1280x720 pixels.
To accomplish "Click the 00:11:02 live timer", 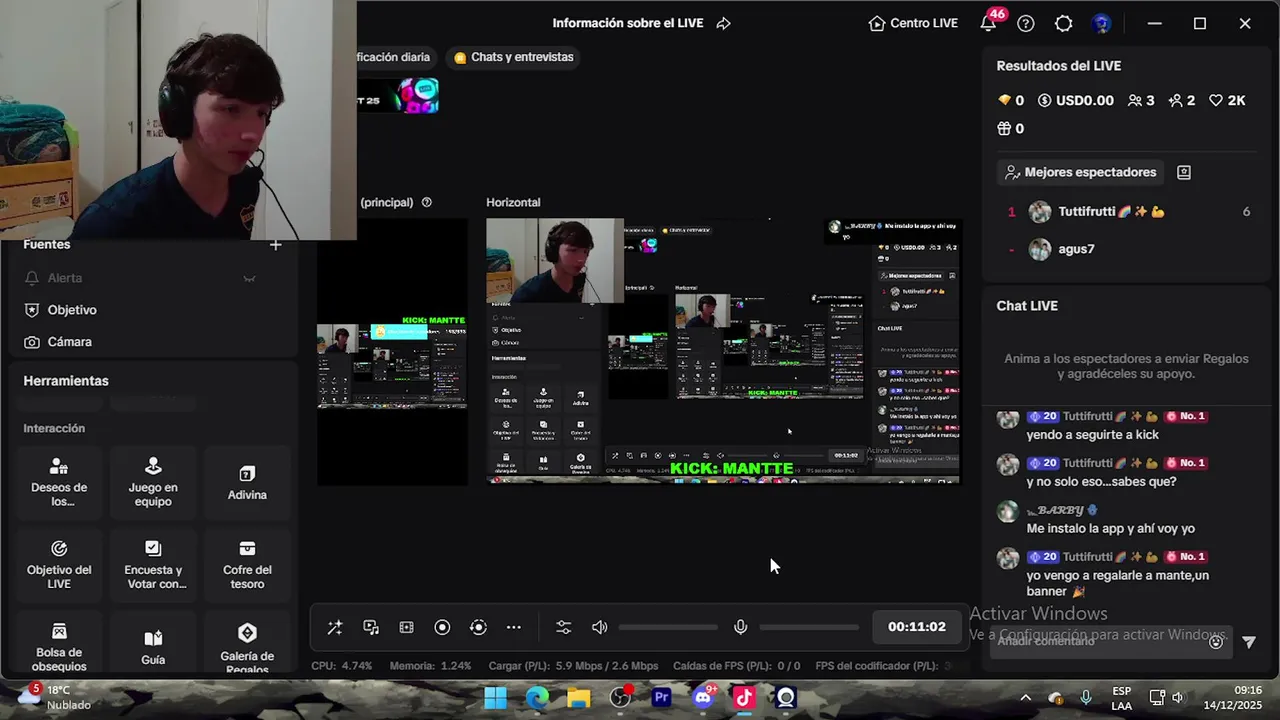I will [x=917, y=627].
